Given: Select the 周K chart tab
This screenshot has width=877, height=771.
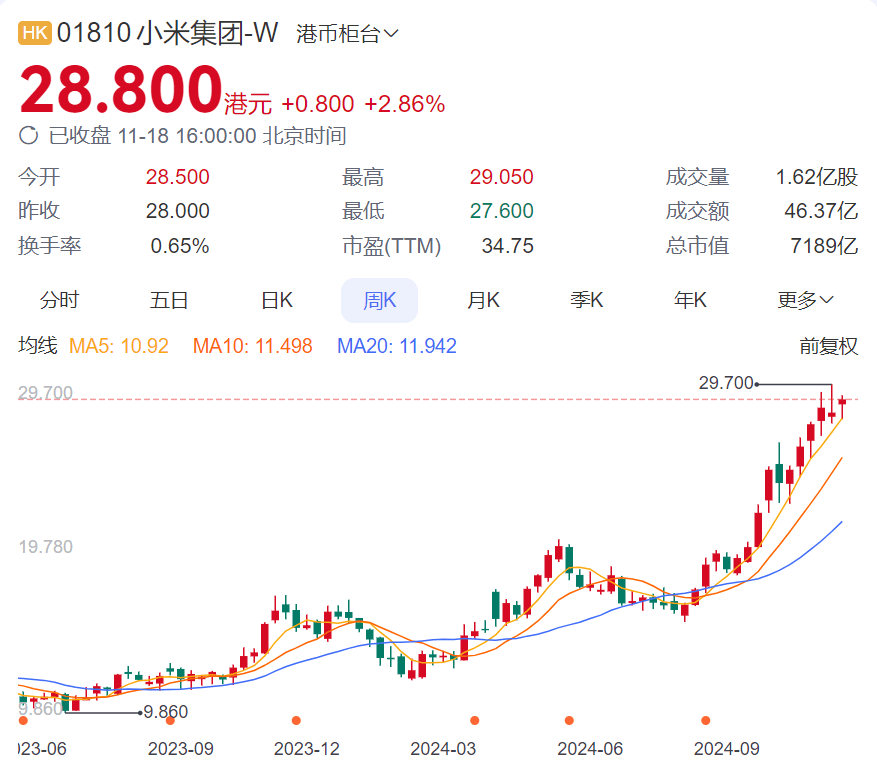Looking at the screenshot, I should [x=379, y=300].
